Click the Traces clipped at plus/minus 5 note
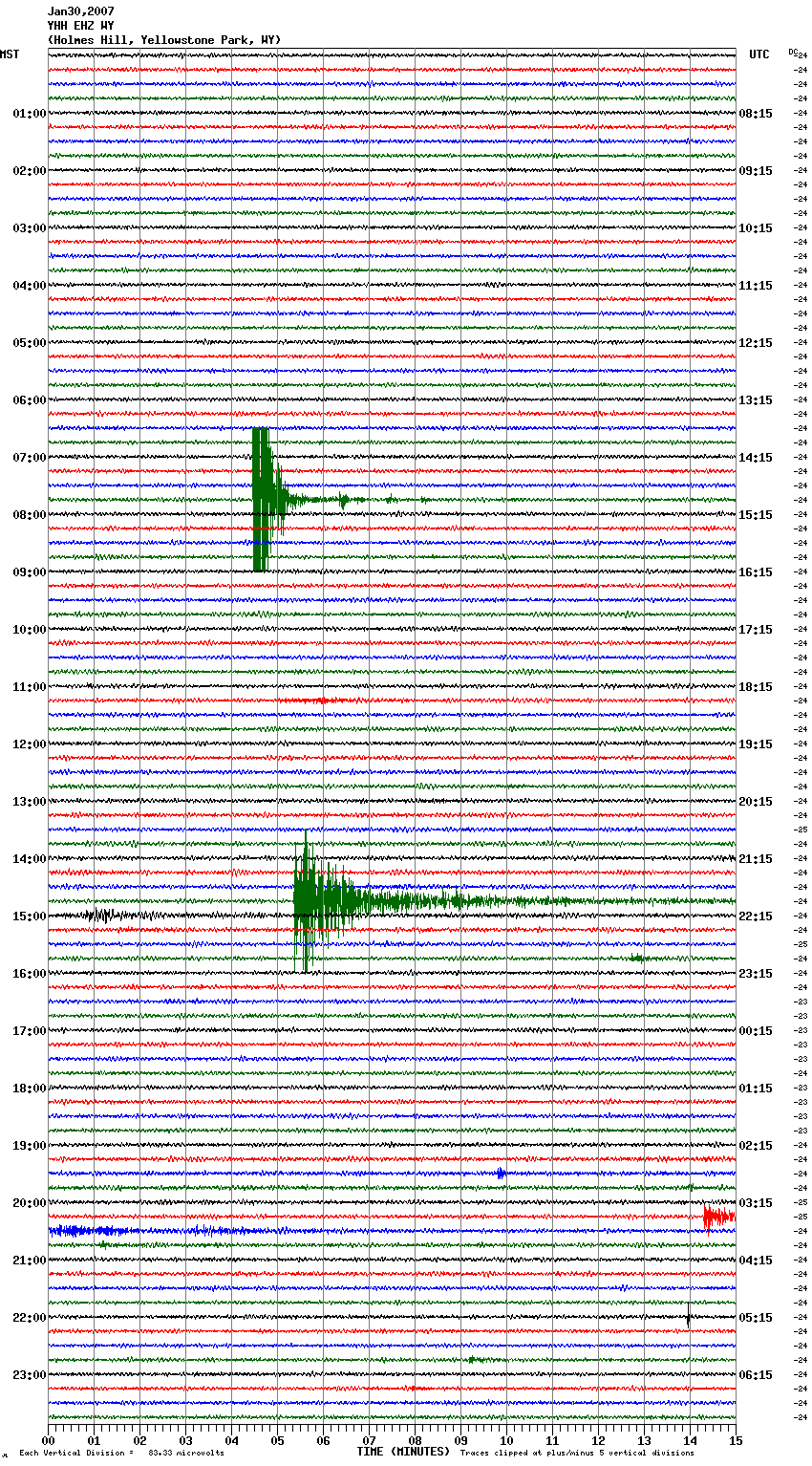Image resolution: width=812 pixels, height=1466 pixels. [x=577, y=1453]
